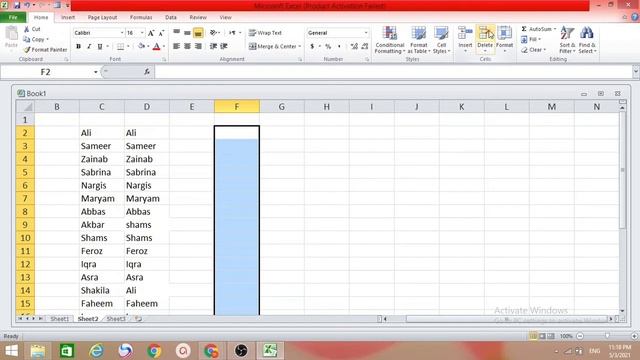The width and height of the screenshot is (640, 360).
Task: Select row 9 header
Action: pos(25,225)
